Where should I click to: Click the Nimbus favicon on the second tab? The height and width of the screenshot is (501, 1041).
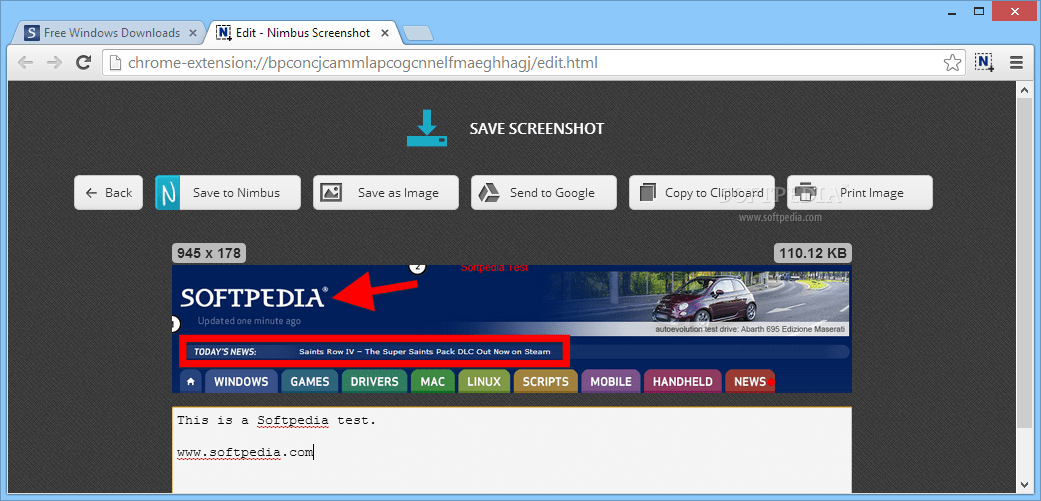coord(224,33)
